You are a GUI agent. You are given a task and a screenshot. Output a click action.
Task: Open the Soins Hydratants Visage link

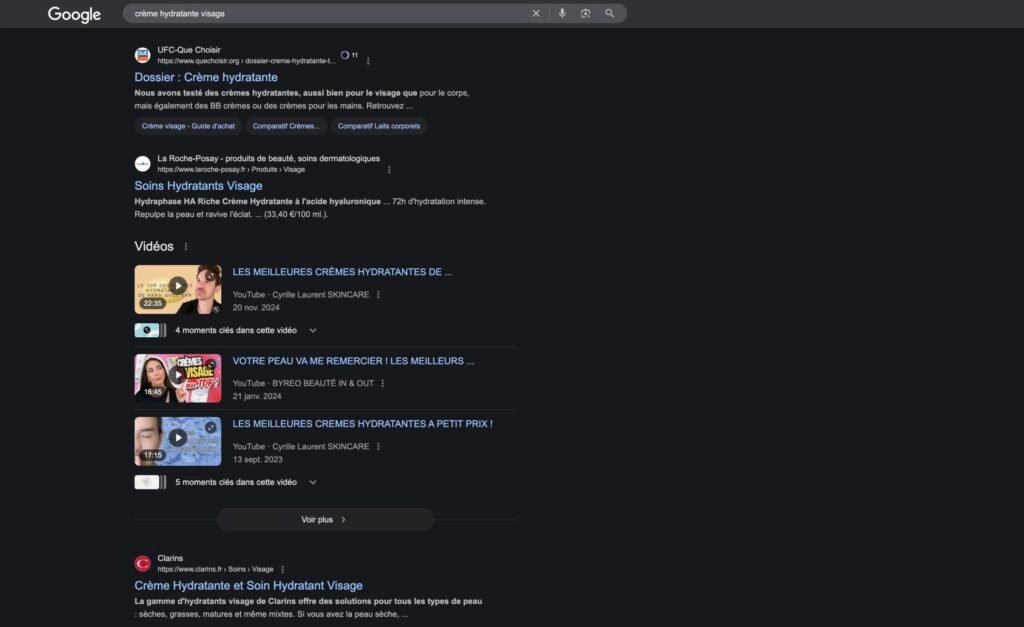pos(198,186)
